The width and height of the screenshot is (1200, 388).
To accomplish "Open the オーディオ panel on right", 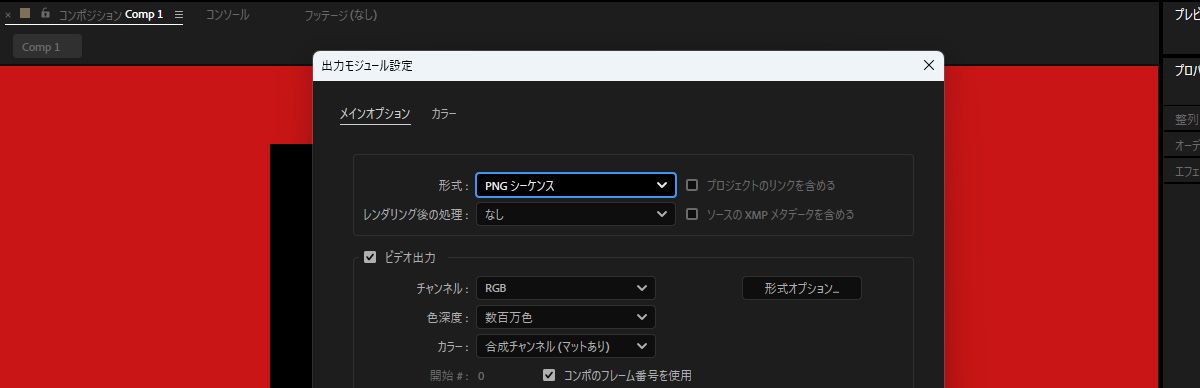I will [1187, 145].
